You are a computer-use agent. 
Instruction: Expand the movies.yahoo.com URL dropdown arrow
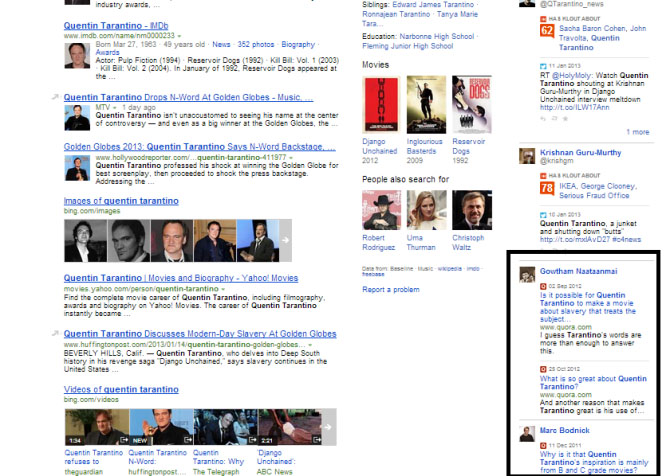click(x=223, y=289)
